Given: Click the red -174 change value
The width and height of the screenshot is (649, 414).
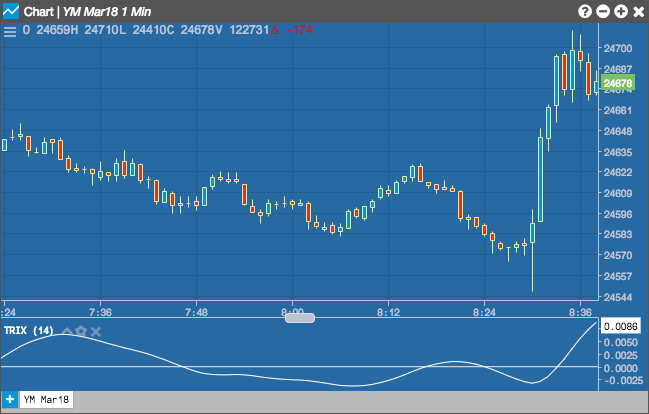Looking at the screenshot, I should point(299,30).
